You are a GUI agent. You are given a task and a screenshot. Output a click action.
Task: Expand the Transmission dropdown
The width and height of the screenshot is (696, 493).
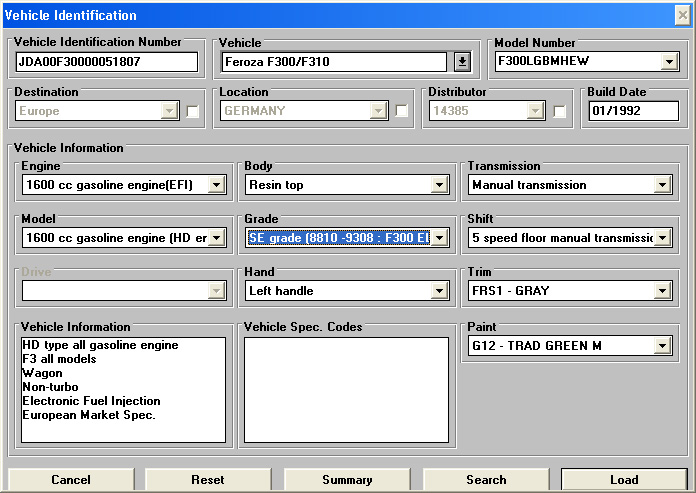[x=662, y=185]
